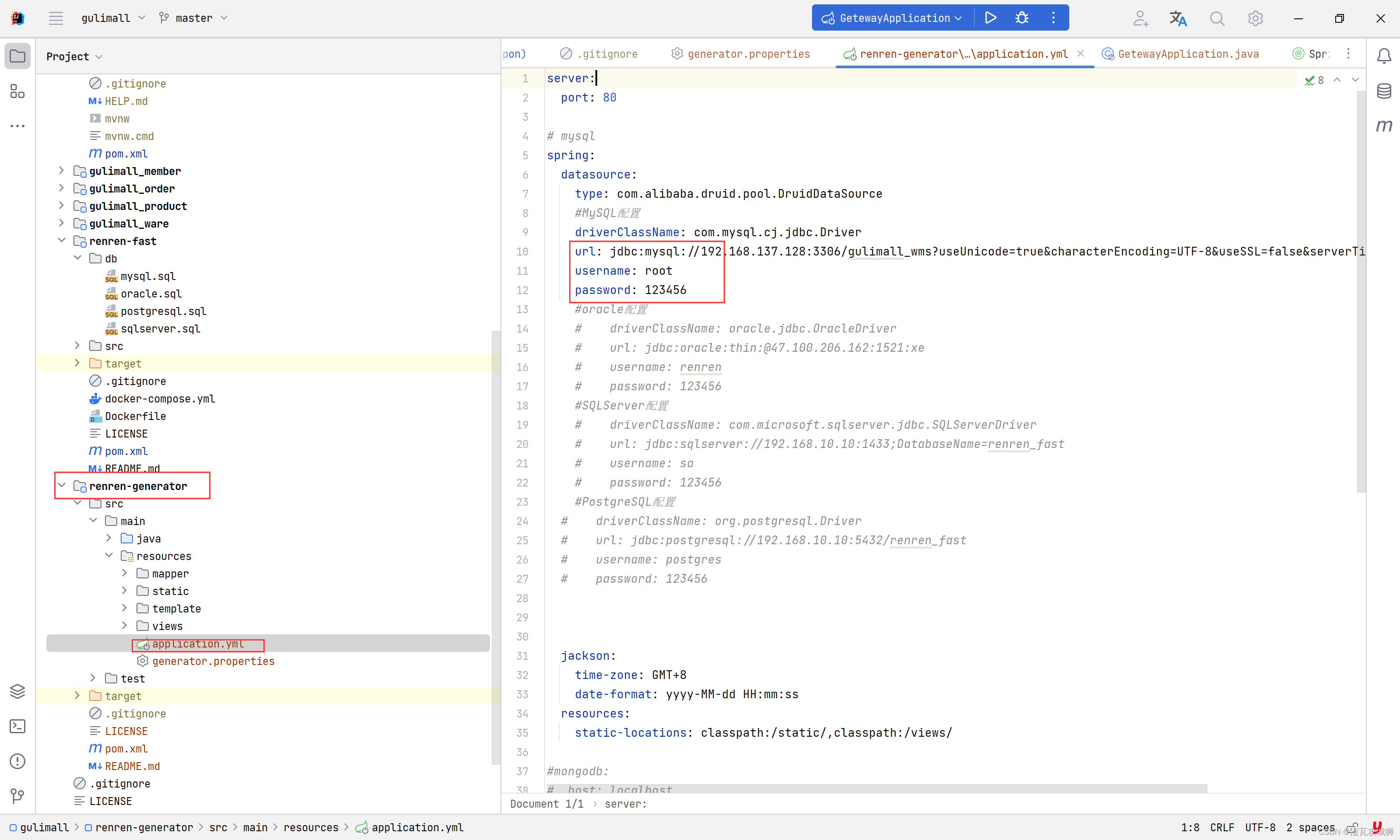Expand the gulimall_product module

coord(62,206)
